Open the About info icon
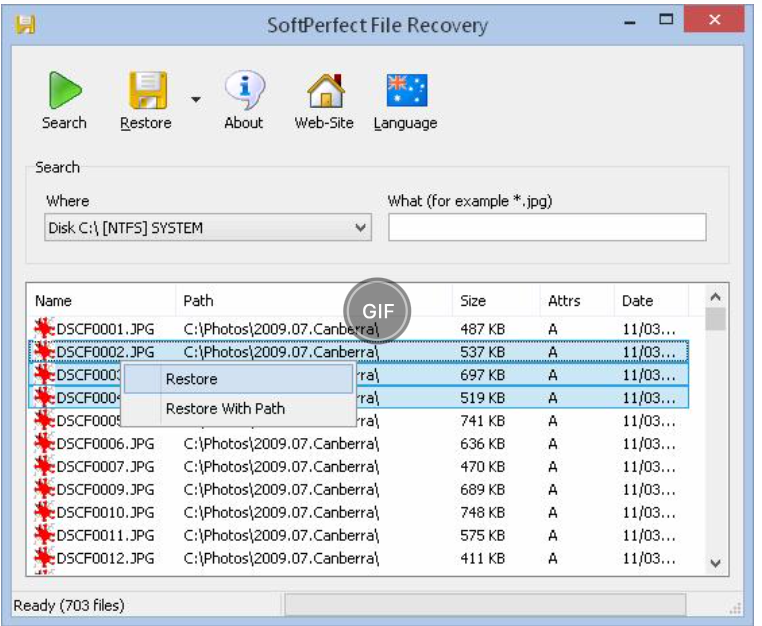 (x=243, y=91)
